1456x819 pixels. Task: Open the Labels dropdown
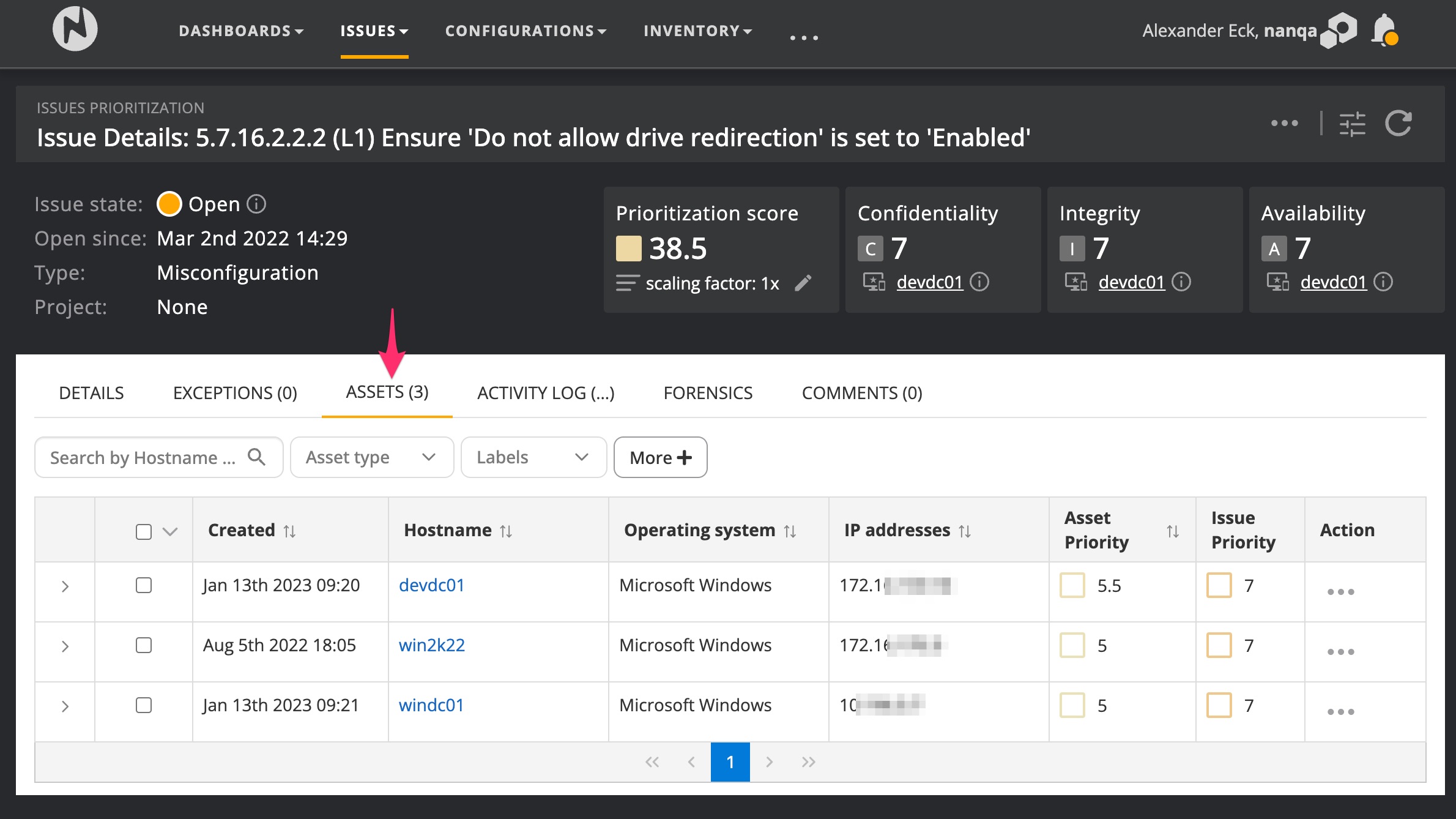(533, 457)
